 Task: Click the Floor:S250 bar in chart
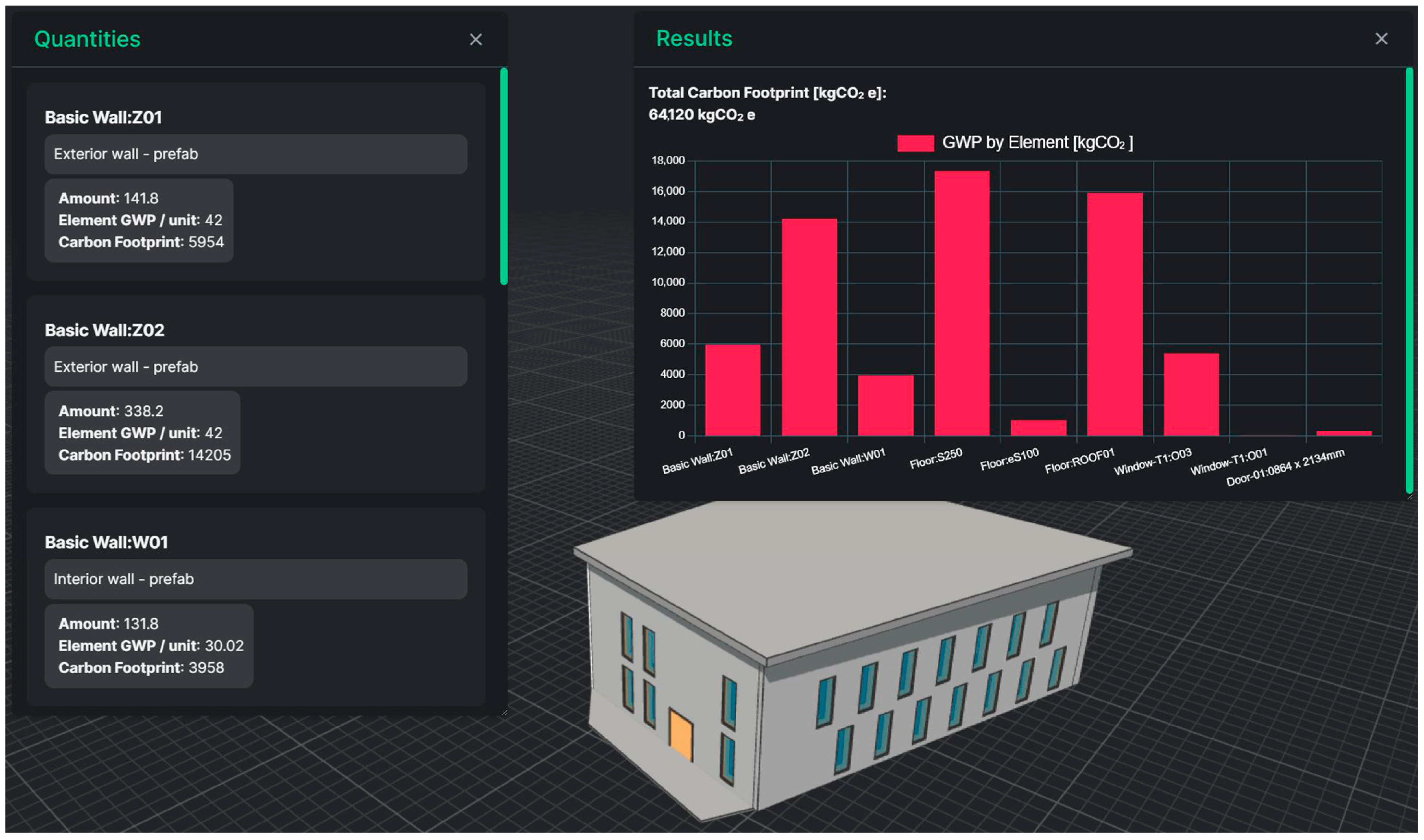click(962, 303)
